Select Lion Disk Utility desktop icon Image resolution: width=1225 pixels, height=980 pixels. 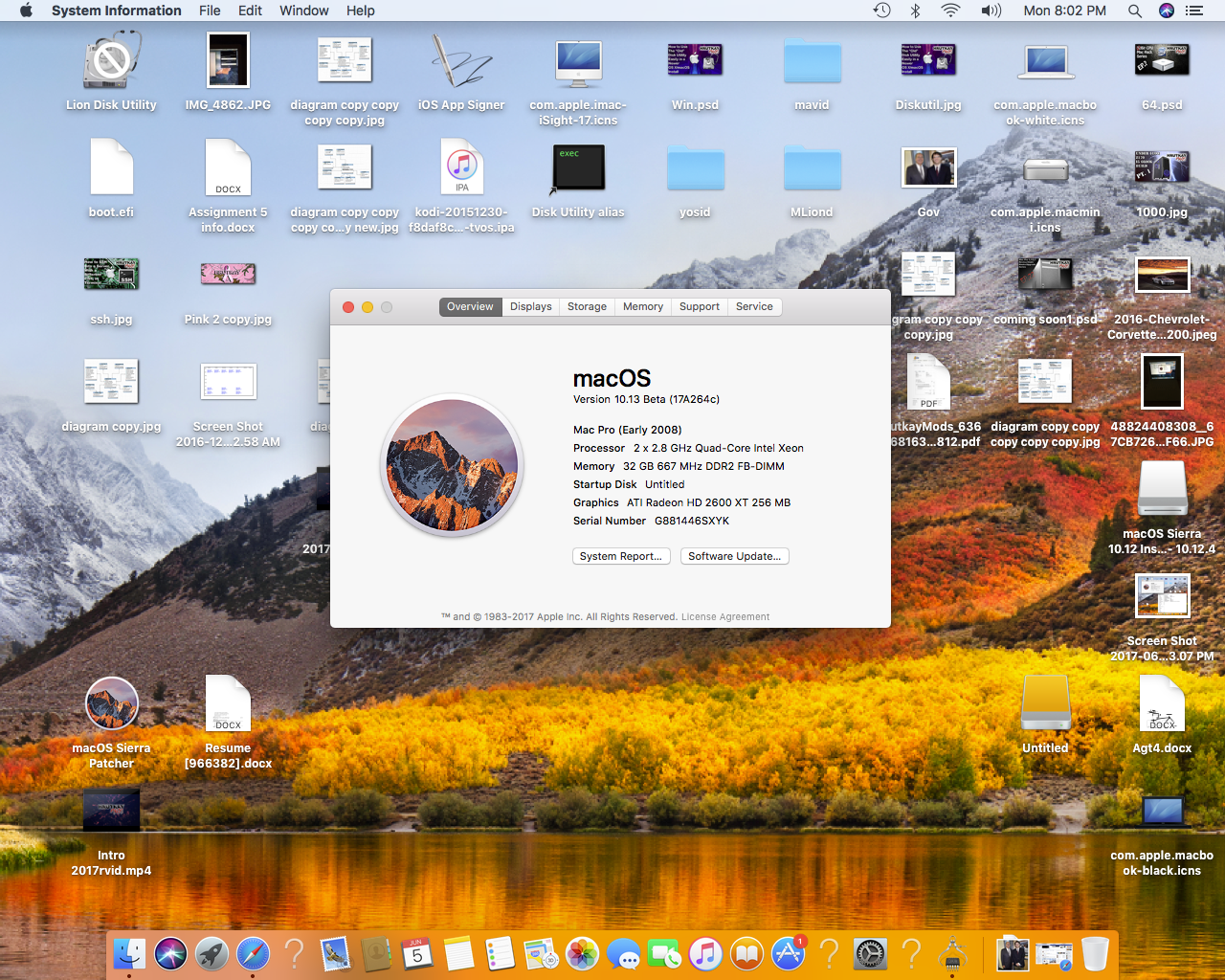(x=111, y=61)
